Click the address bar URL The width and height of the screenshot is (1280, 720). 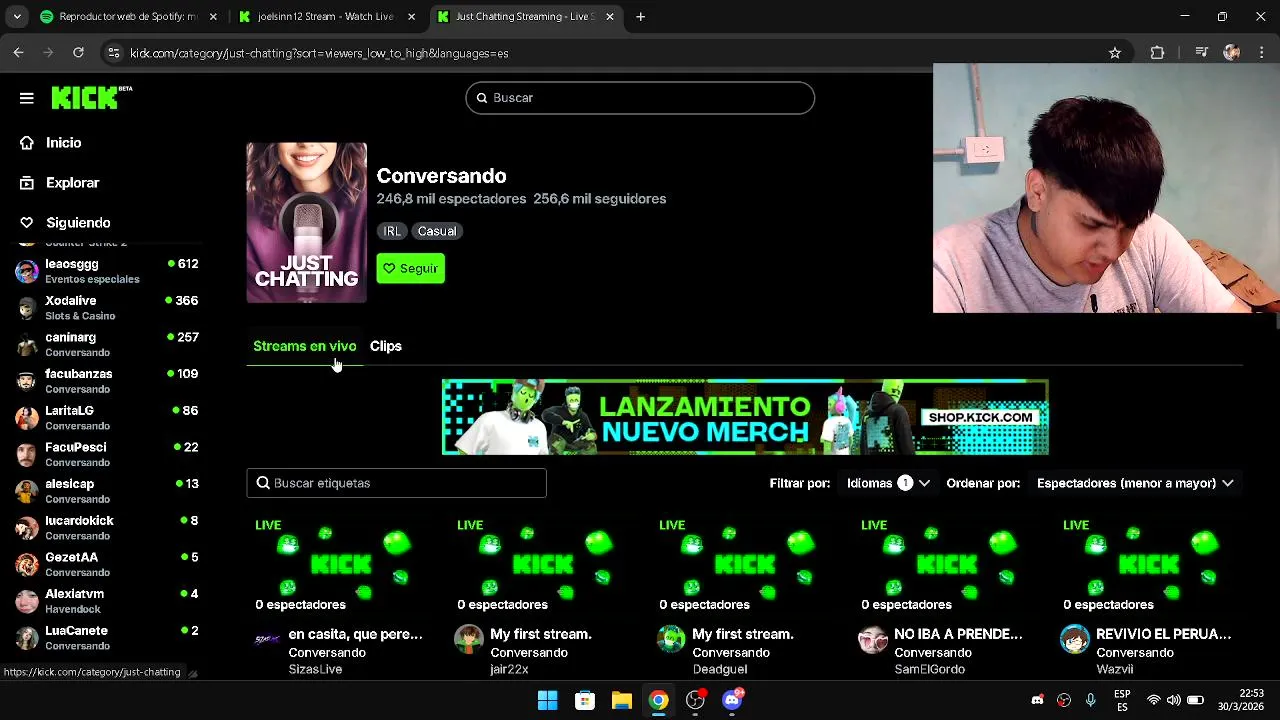(319, 53)
